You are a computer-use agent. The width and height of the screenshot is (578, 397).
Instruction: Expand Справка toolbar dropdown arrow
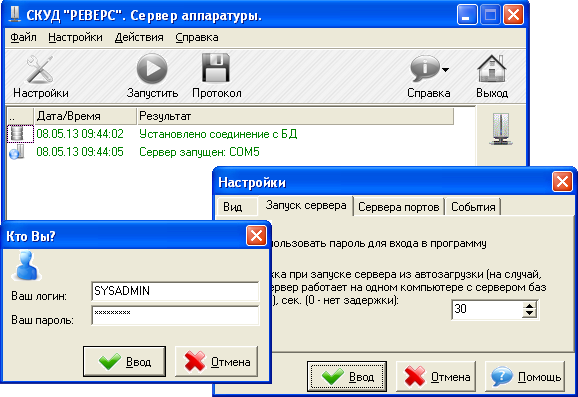[x=445, y=69]
